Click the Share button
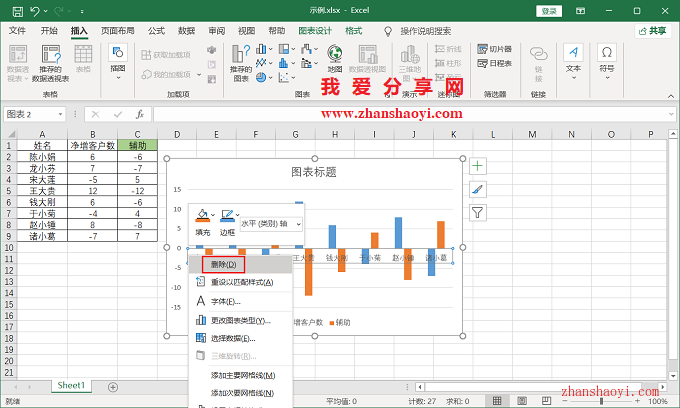 pos(653,31)
